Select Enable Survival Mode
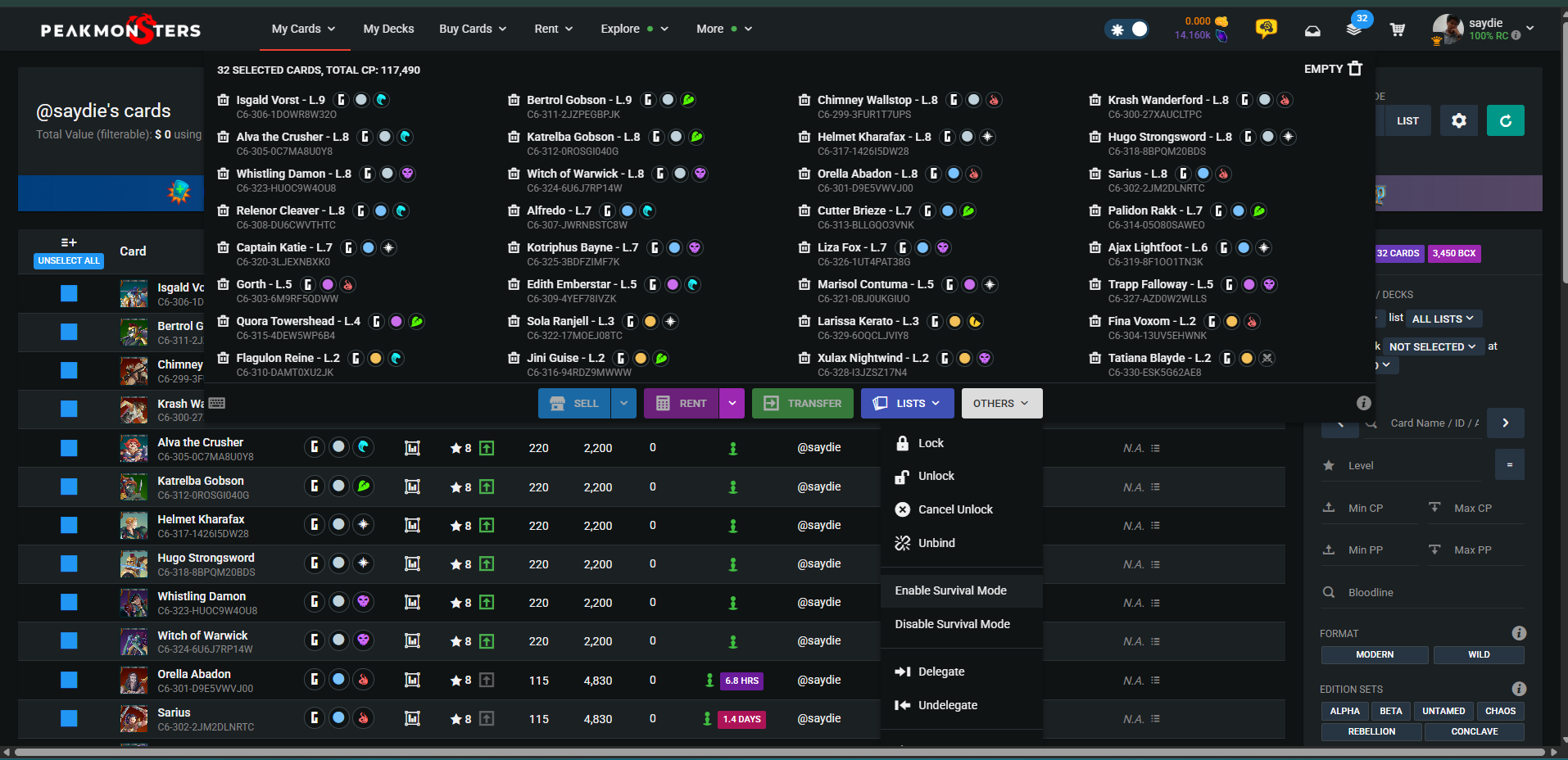 [961, 590]
